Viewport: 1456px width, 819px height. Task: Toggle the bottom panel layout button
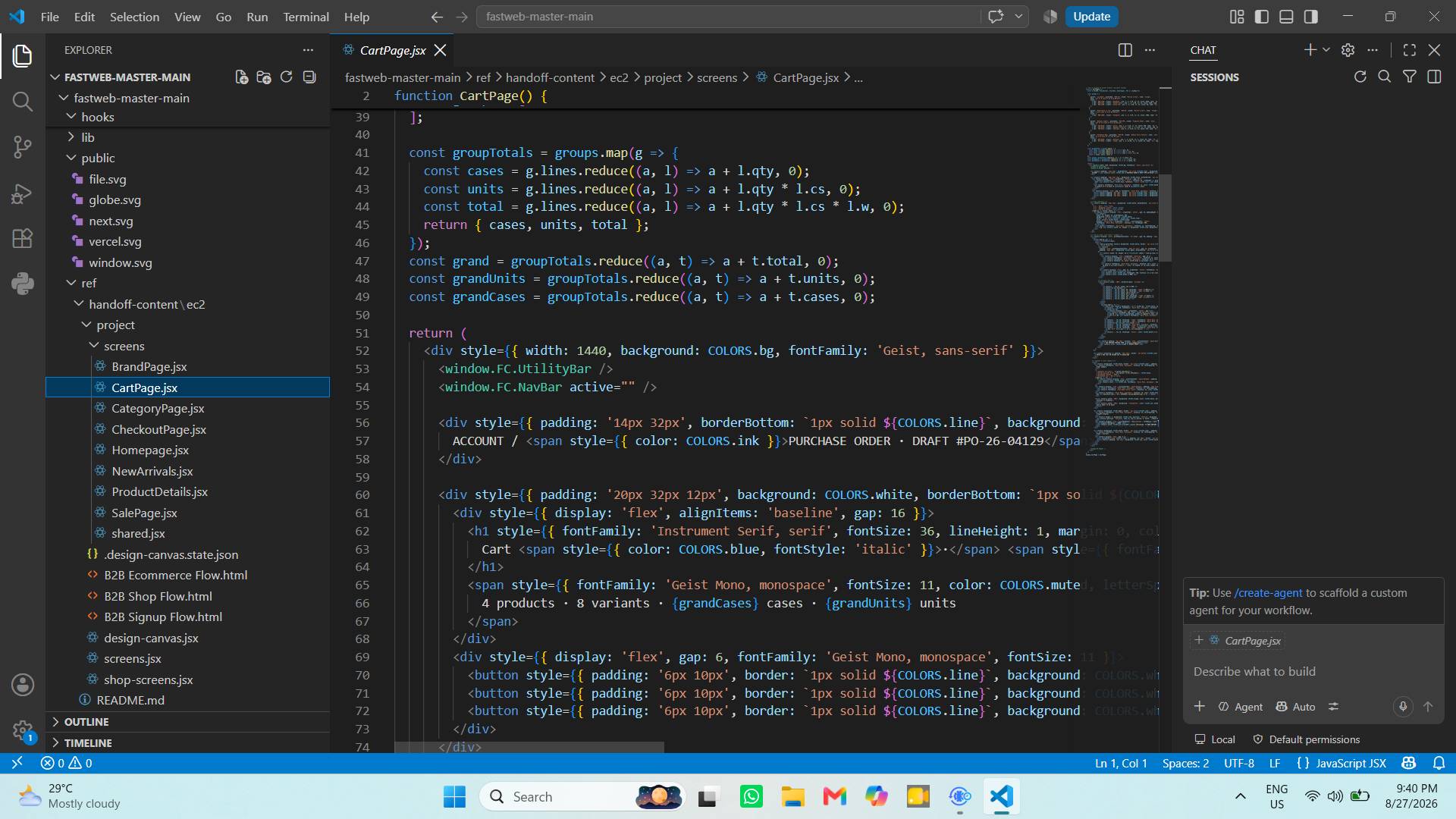click(x=1286, y=17)
